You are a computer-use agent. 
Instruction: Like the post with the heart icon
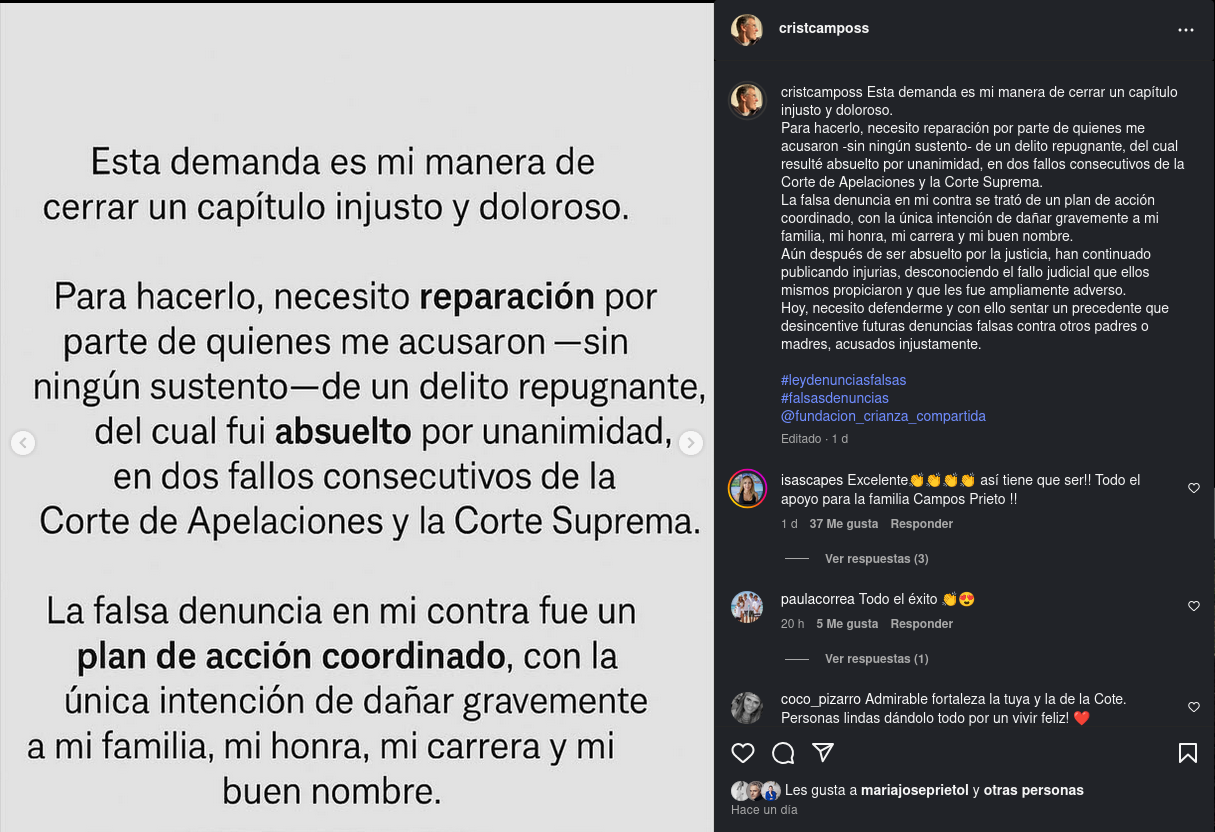743,752
